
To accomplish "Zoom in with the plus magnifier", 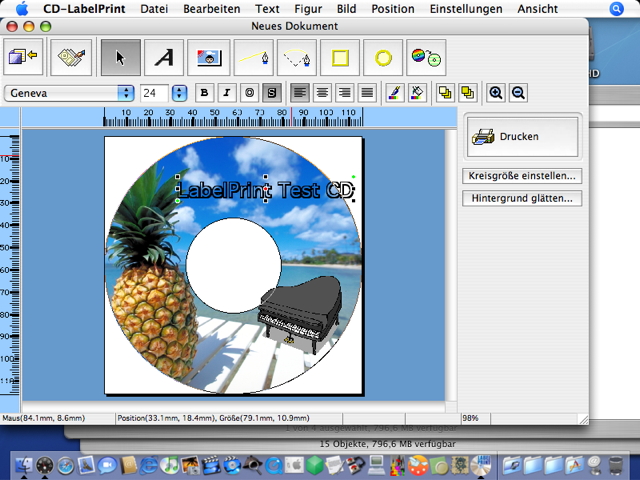I will (496, 93).
